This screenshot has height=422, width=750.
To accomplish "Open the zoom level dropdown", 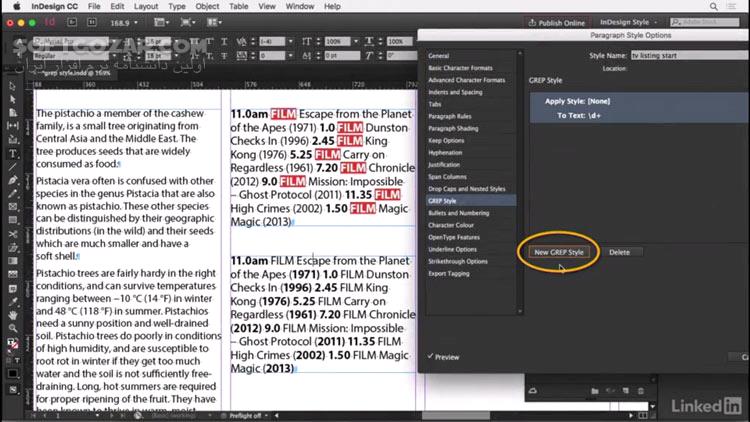I will pos(136,22).
